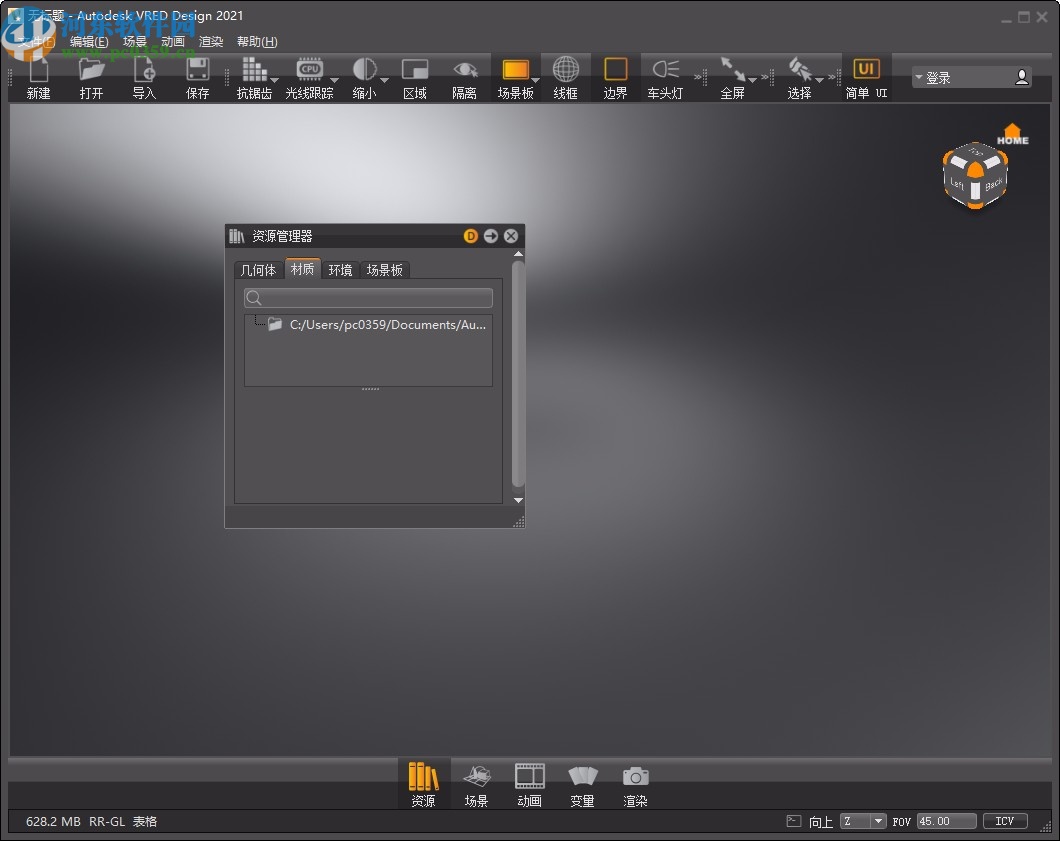The image size is (1060, 841).
Task: Open the 渲染 icon in bottom dock
Action: pyautogui.click(x=636, y=784)
